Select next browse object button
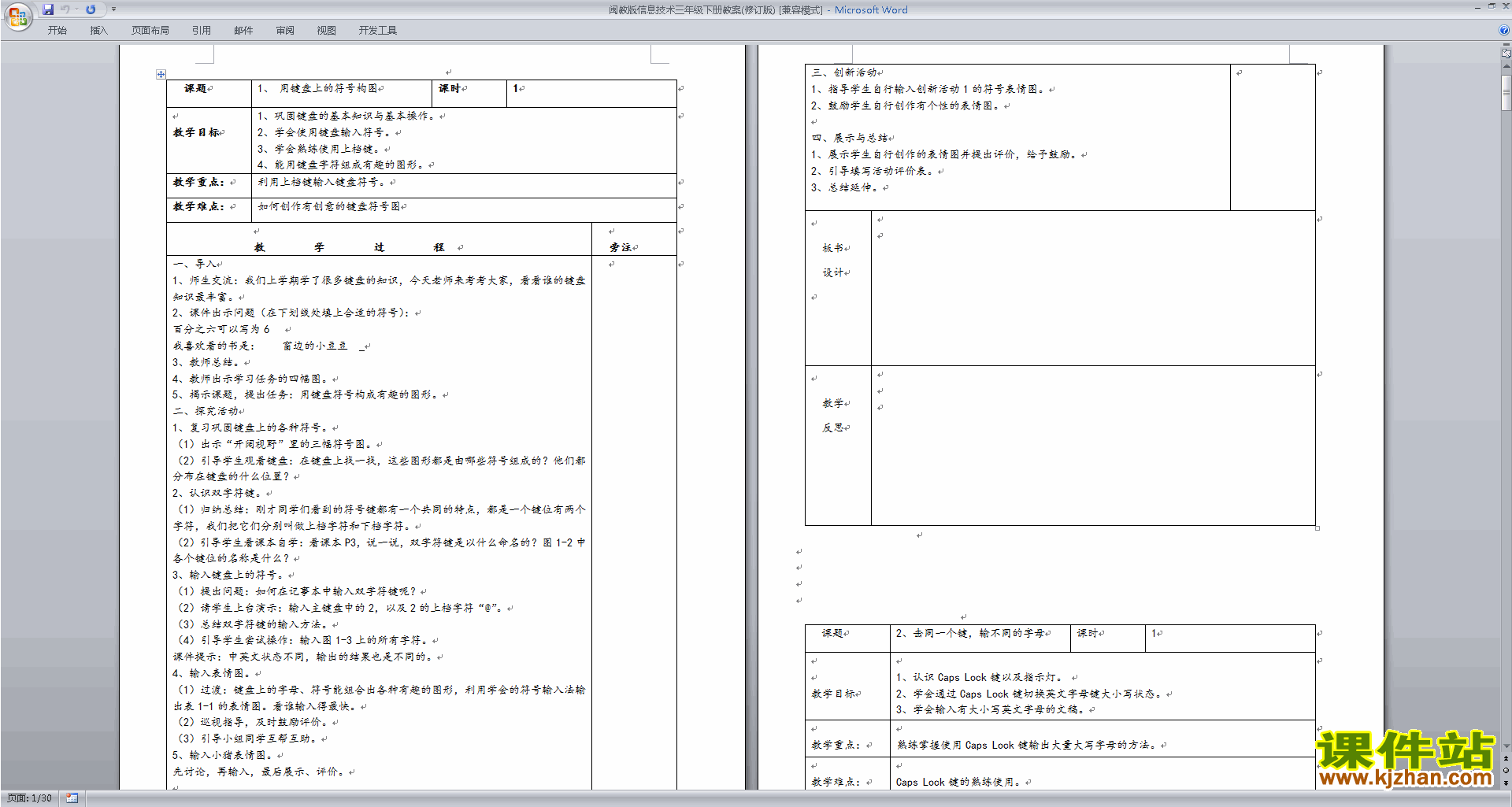This screenshot has width=1512, height=807. tap(1506, 783)
